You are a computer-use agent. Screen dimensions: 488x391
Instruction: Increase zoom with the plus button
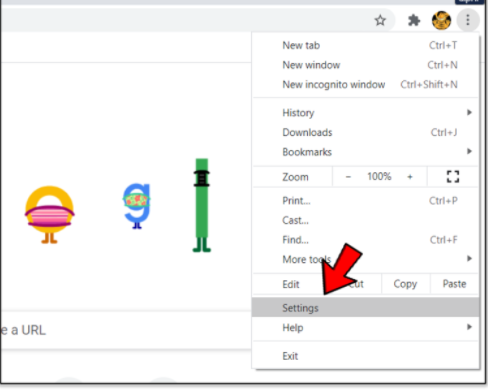coord(410,177)
